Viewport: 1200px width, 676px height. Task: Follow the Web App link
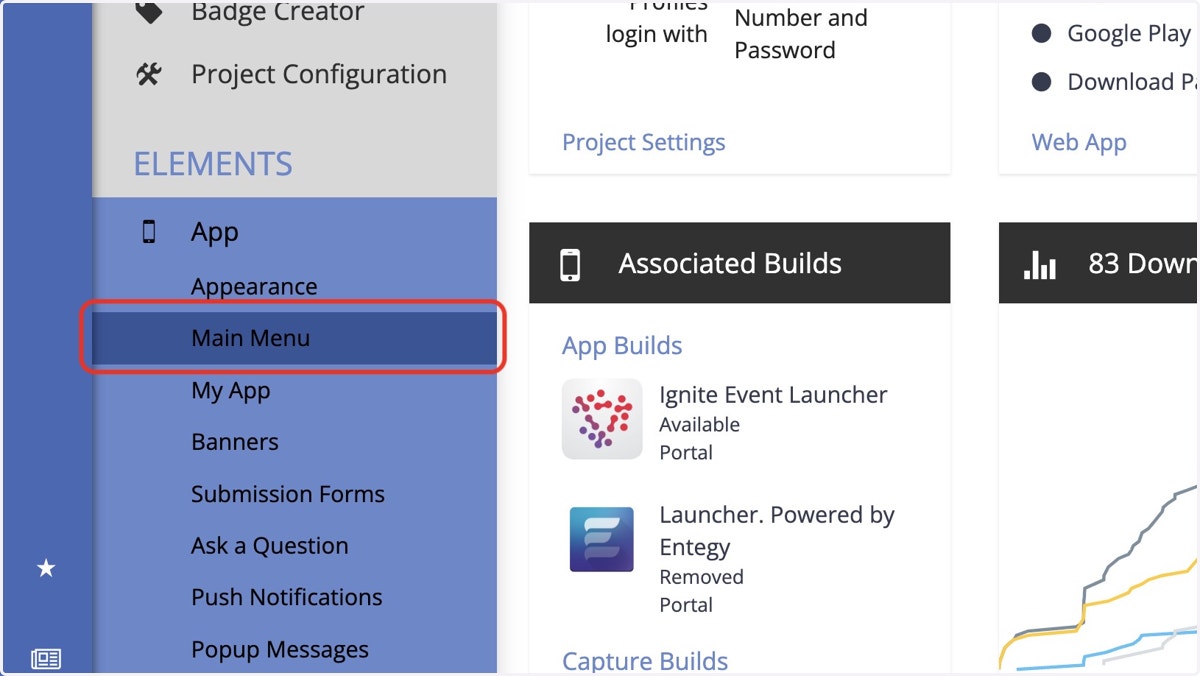click(1079, 142)
